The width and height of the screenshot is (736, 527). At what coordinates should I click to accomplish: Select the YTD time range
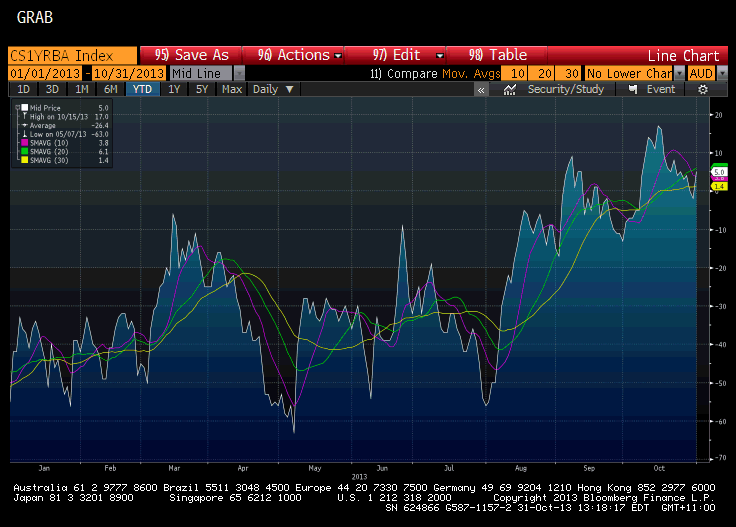(143, 89)
